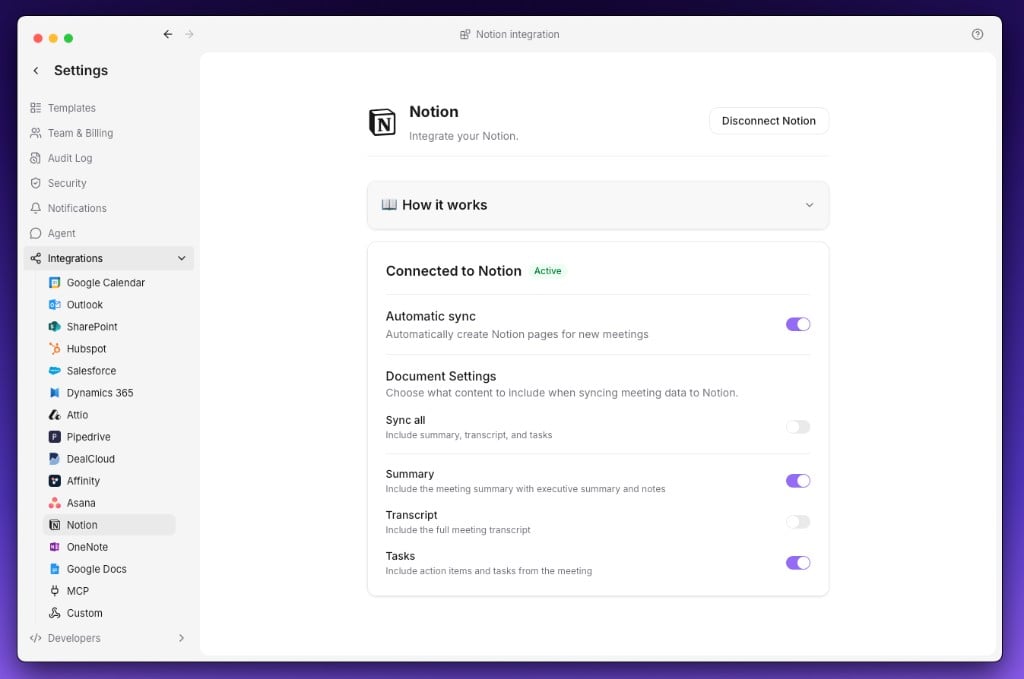
Task: Click the back arrow next to Settings
Action: [x=36, y=71]
